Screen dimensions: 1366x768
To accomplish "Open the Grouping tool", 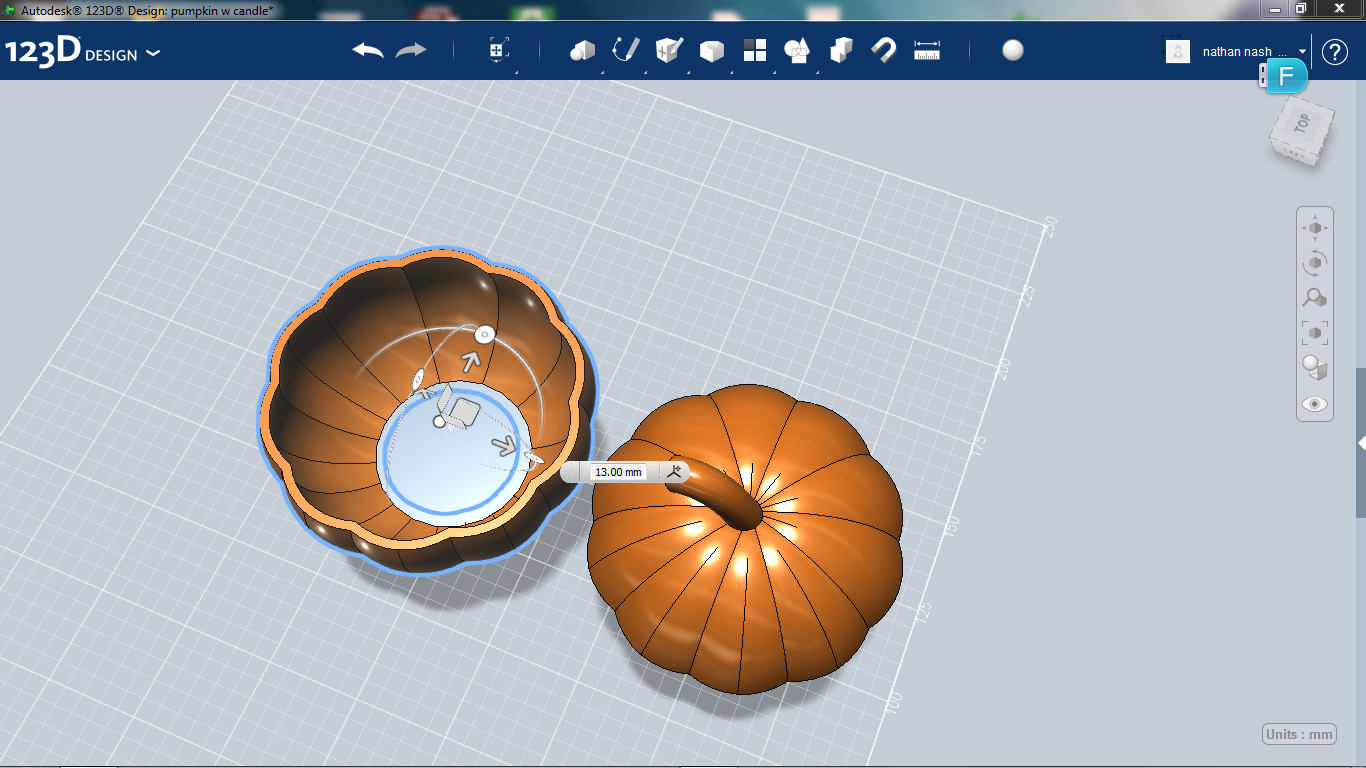I will [x=797, y=50].
